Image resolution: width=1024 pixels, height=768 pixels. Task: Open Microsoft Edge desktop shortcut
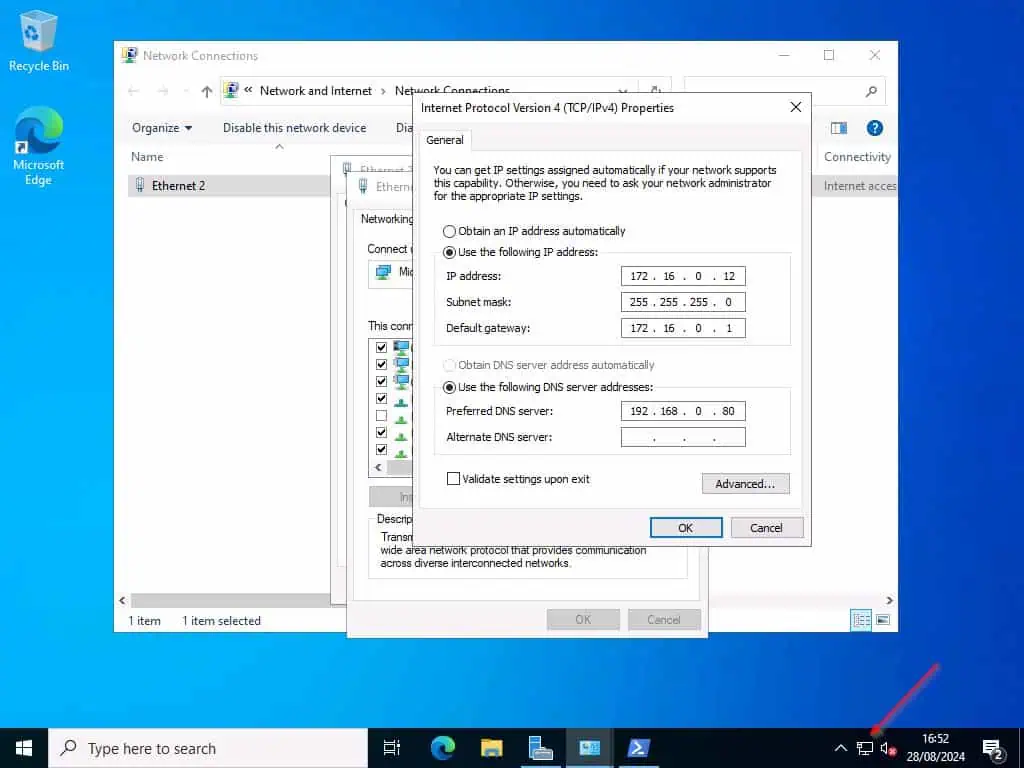[39, 146]
